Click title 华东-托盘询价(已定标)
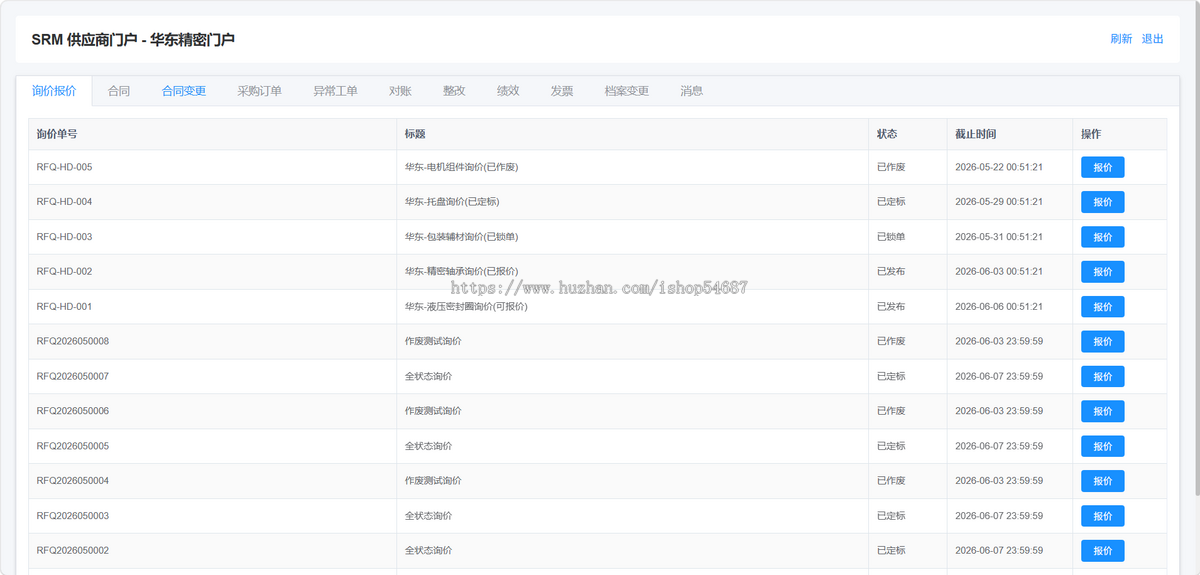Image resolution: width=1200 pixels, height=575 pixels. click(452, 202)
